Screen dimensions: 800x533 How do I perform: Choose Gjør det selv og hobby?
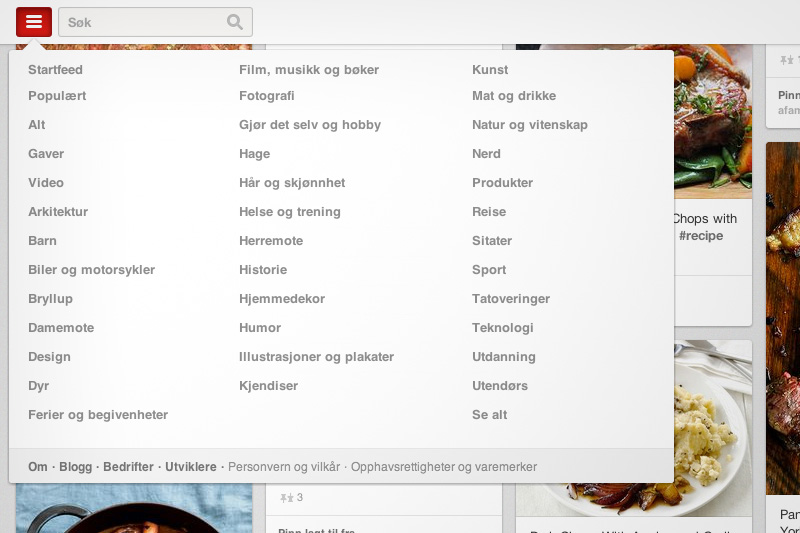pos(310,125)
